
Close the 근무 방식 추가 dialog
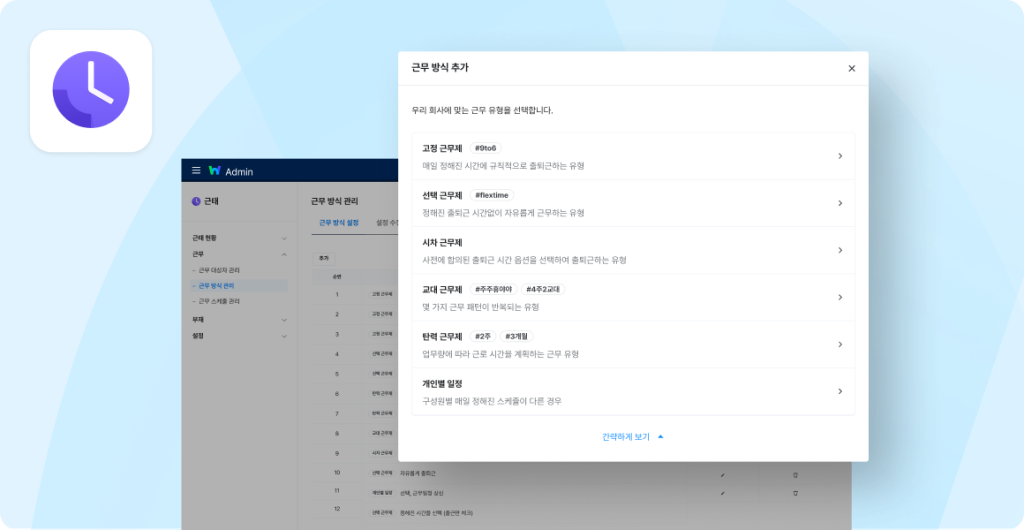point(851,69)
